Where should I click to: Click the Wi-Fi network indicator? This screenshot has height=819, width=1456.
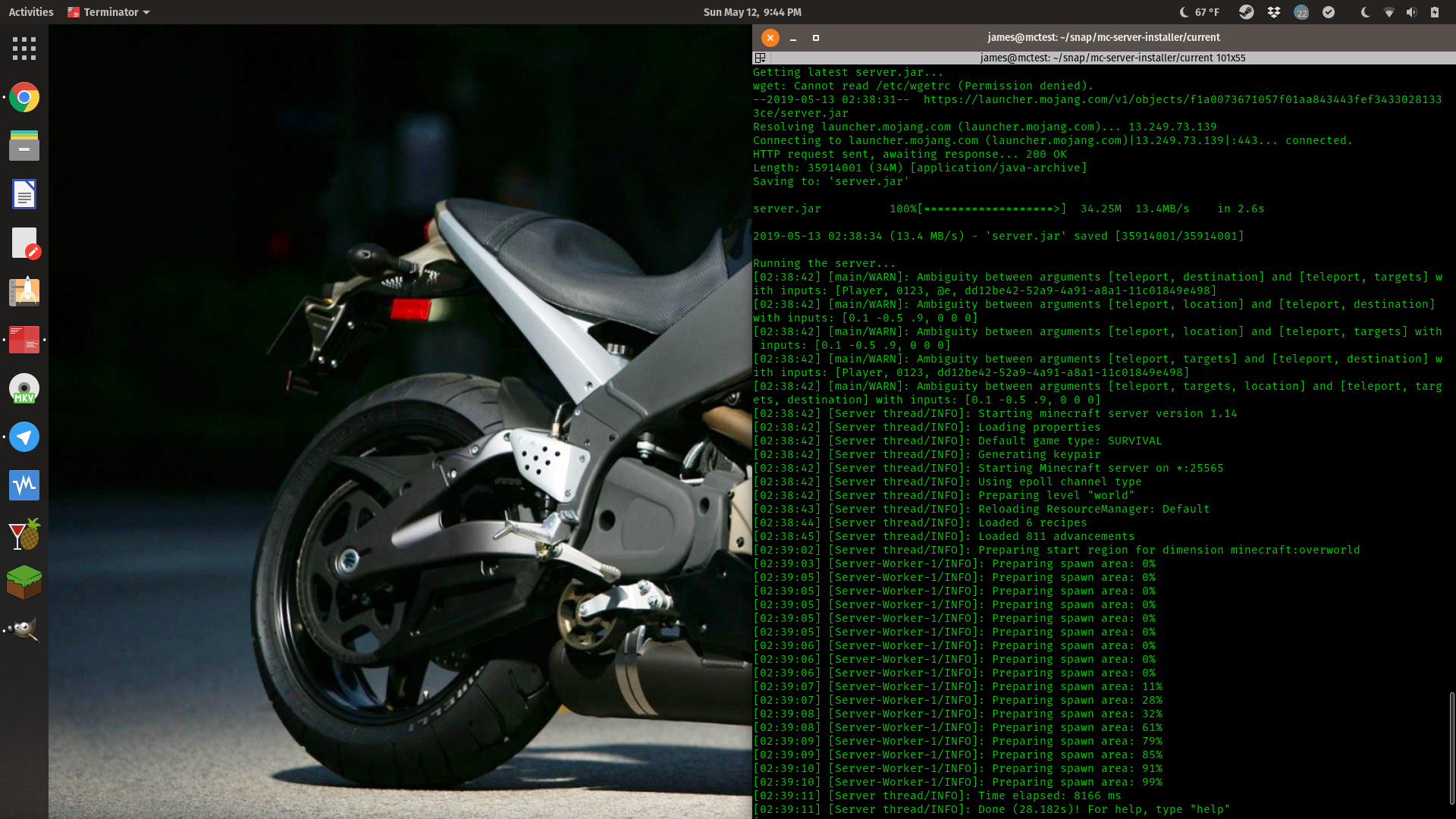tap(1389, 12)
